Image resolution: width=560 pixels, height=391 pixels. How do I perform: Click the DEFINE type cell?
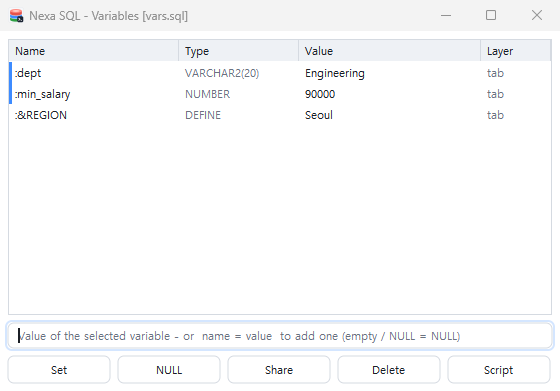click(203, 115)
